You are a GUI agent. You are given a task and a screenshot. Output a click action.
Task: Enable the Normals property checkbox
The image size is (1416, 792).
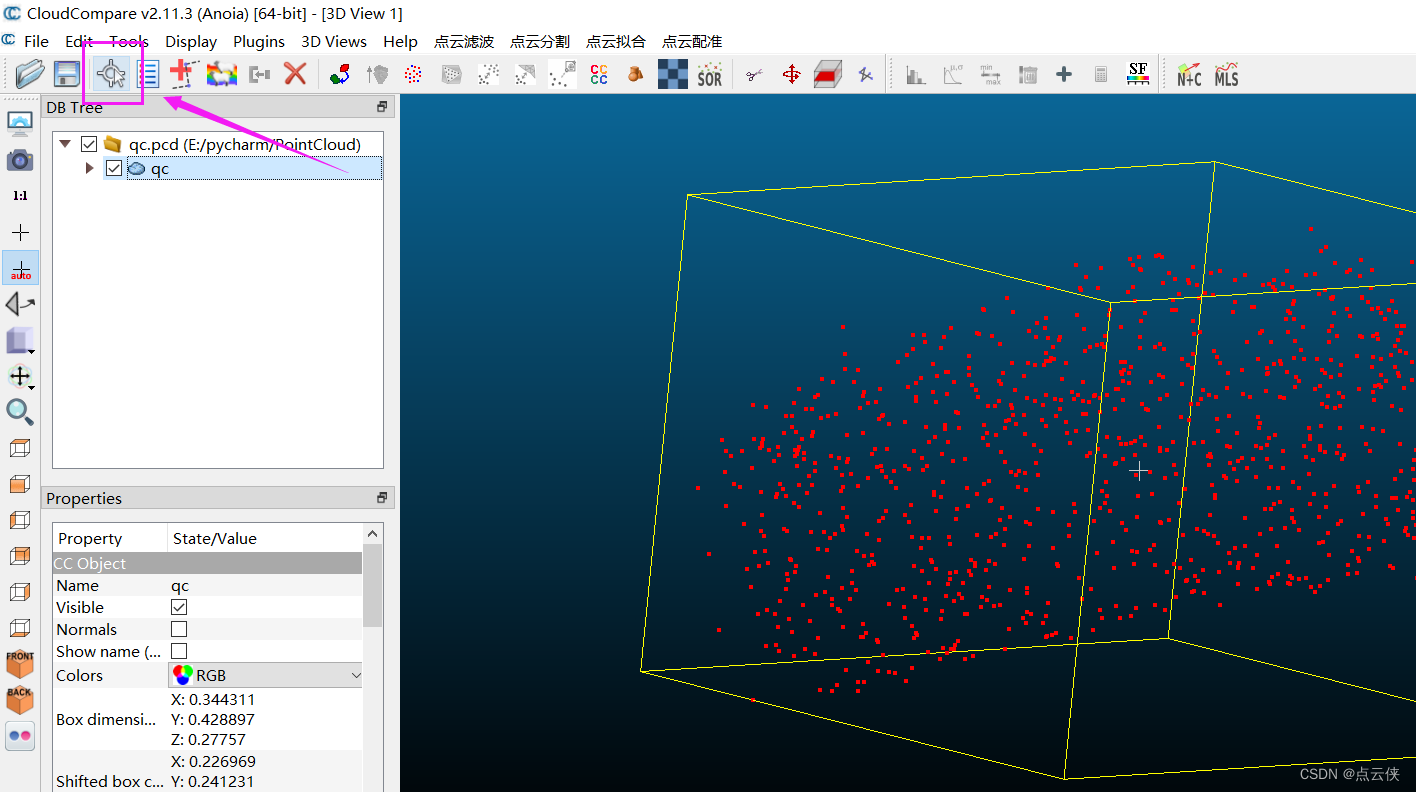[x=179, y=629]
